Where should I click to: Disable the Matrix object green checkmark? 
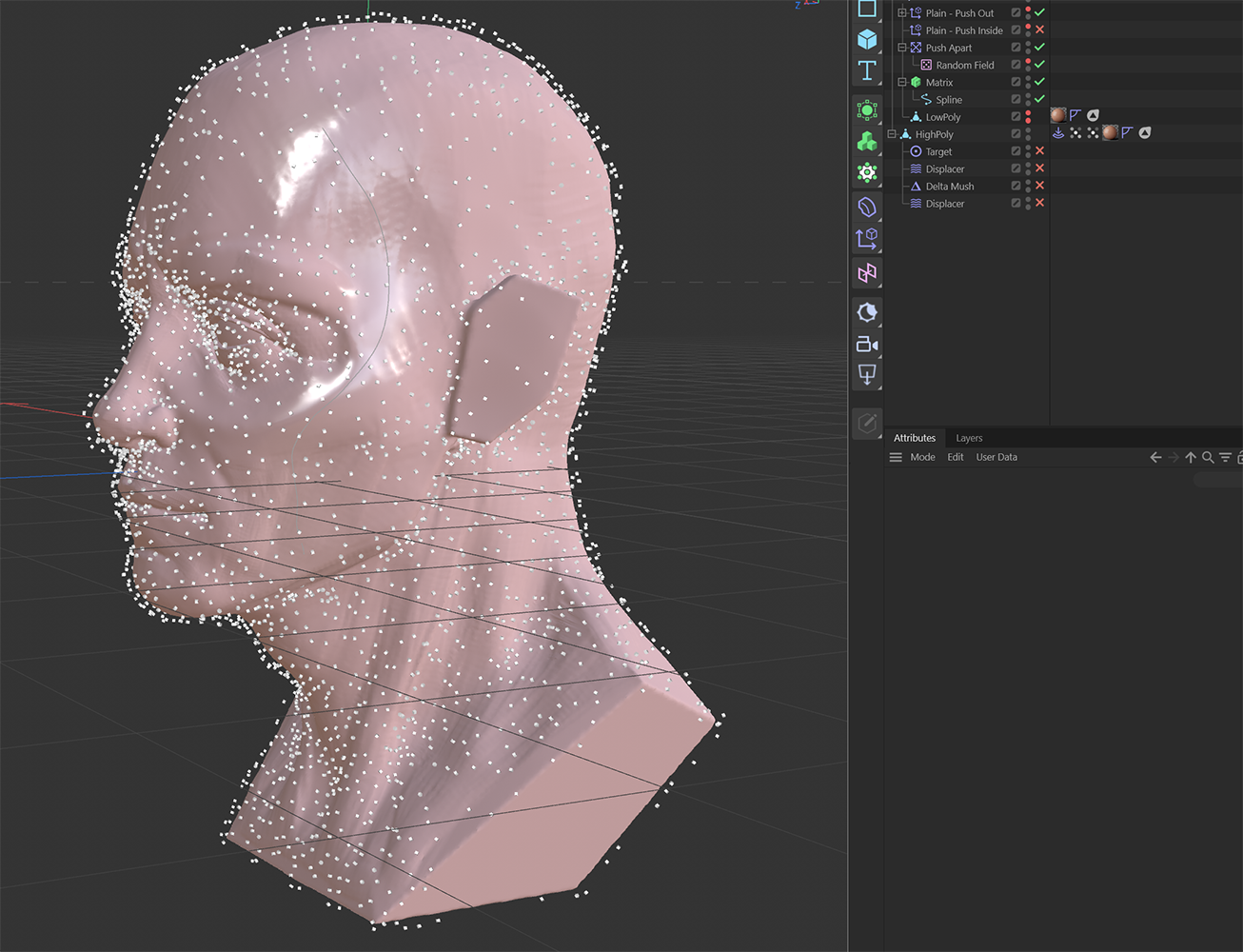click(1040, 82)
